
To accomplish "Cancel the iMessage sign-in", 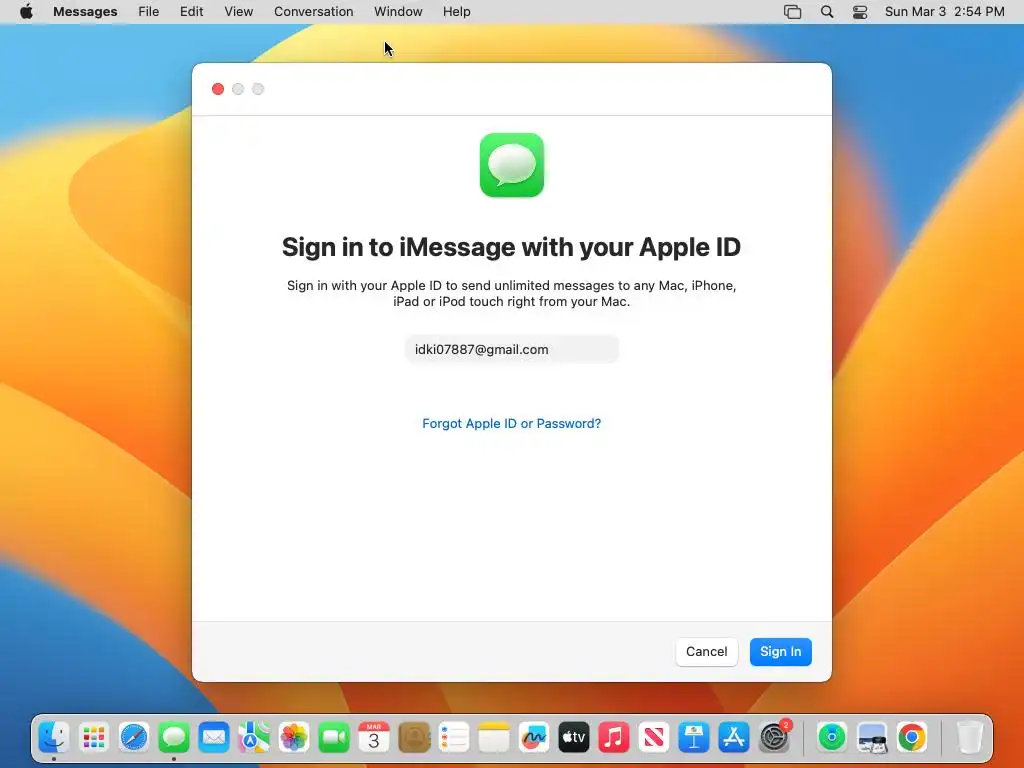I will pyautogui.click(x=707, y=652).
